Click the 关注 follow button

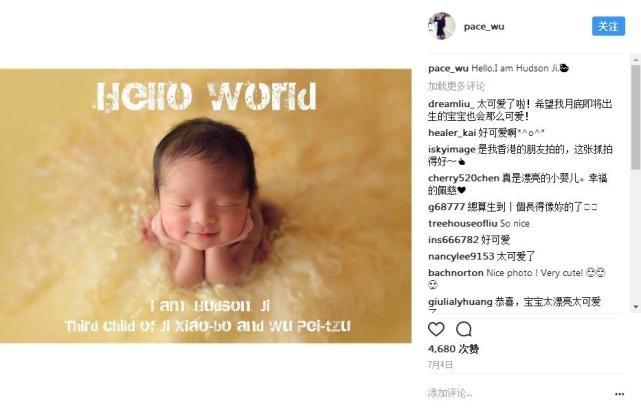(x=608, y=26)
